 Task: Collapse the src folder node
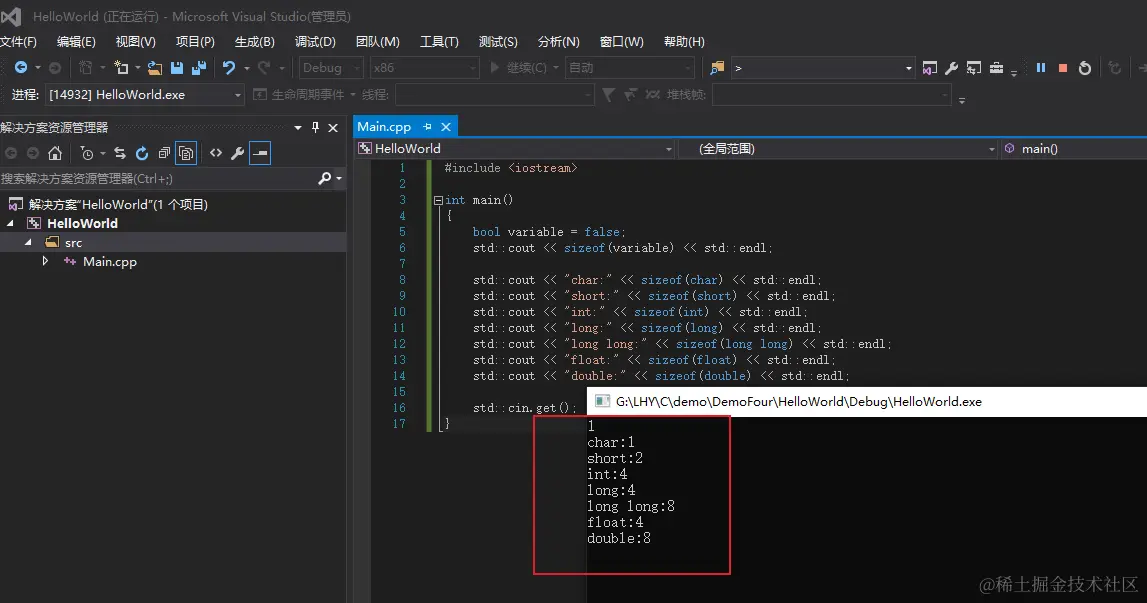(28, 242)
